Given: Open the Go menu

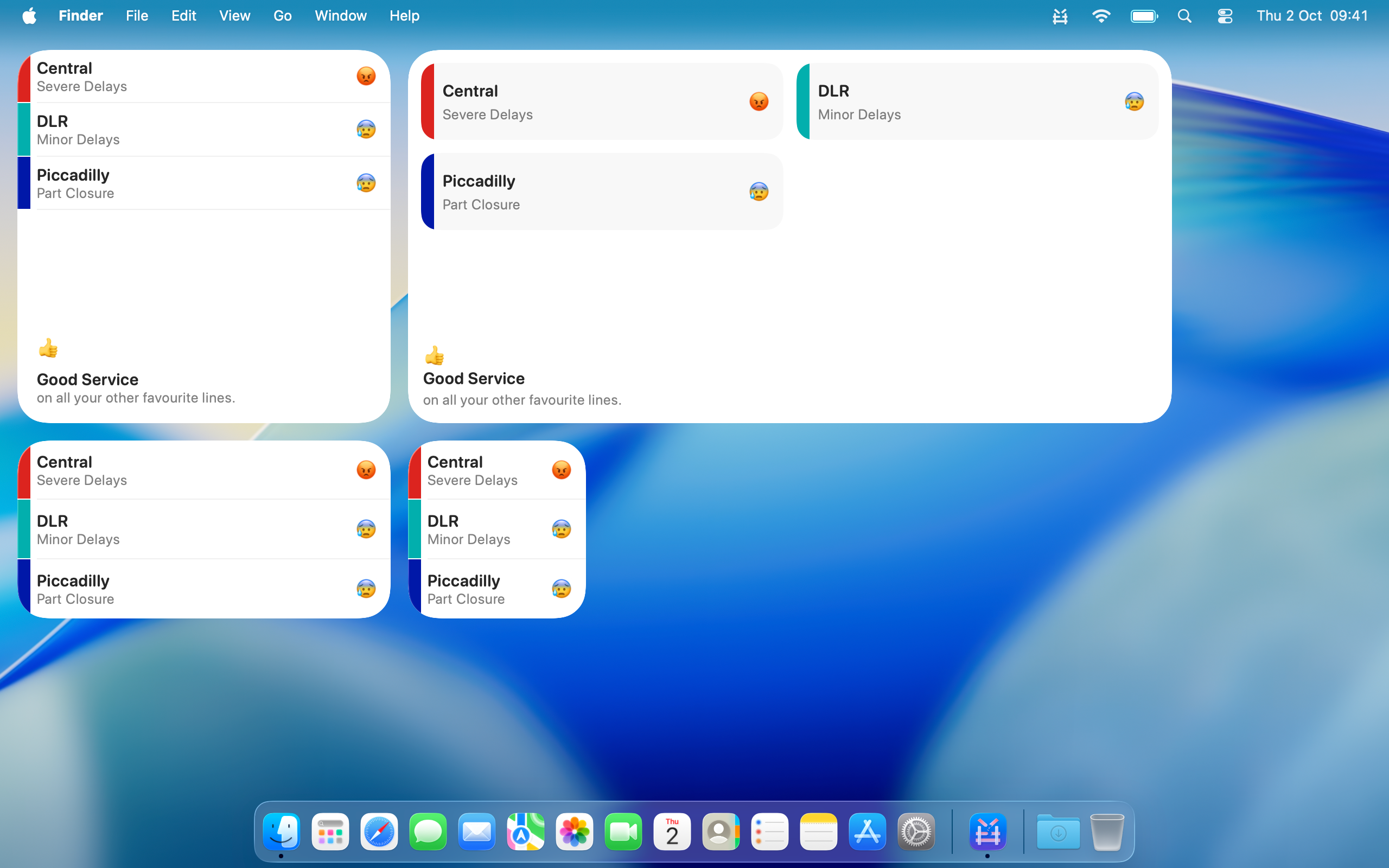Looking at the screenshot, I should point(282,16).
